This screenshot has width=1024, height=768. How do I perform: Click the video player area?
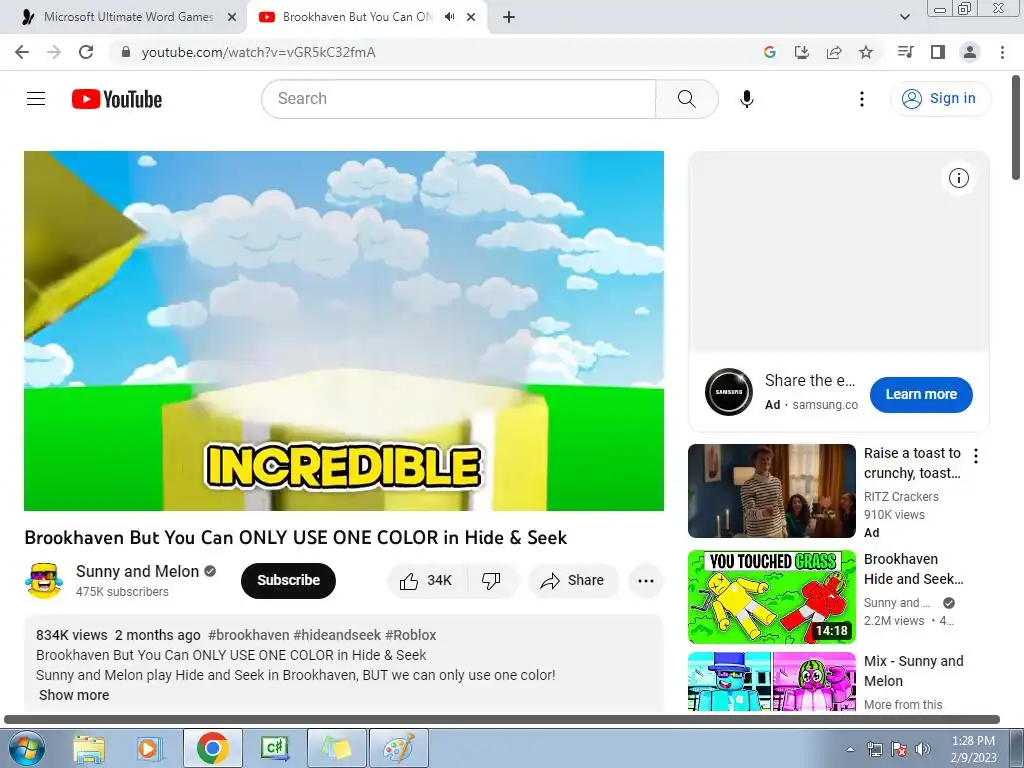tap(344, 330)
